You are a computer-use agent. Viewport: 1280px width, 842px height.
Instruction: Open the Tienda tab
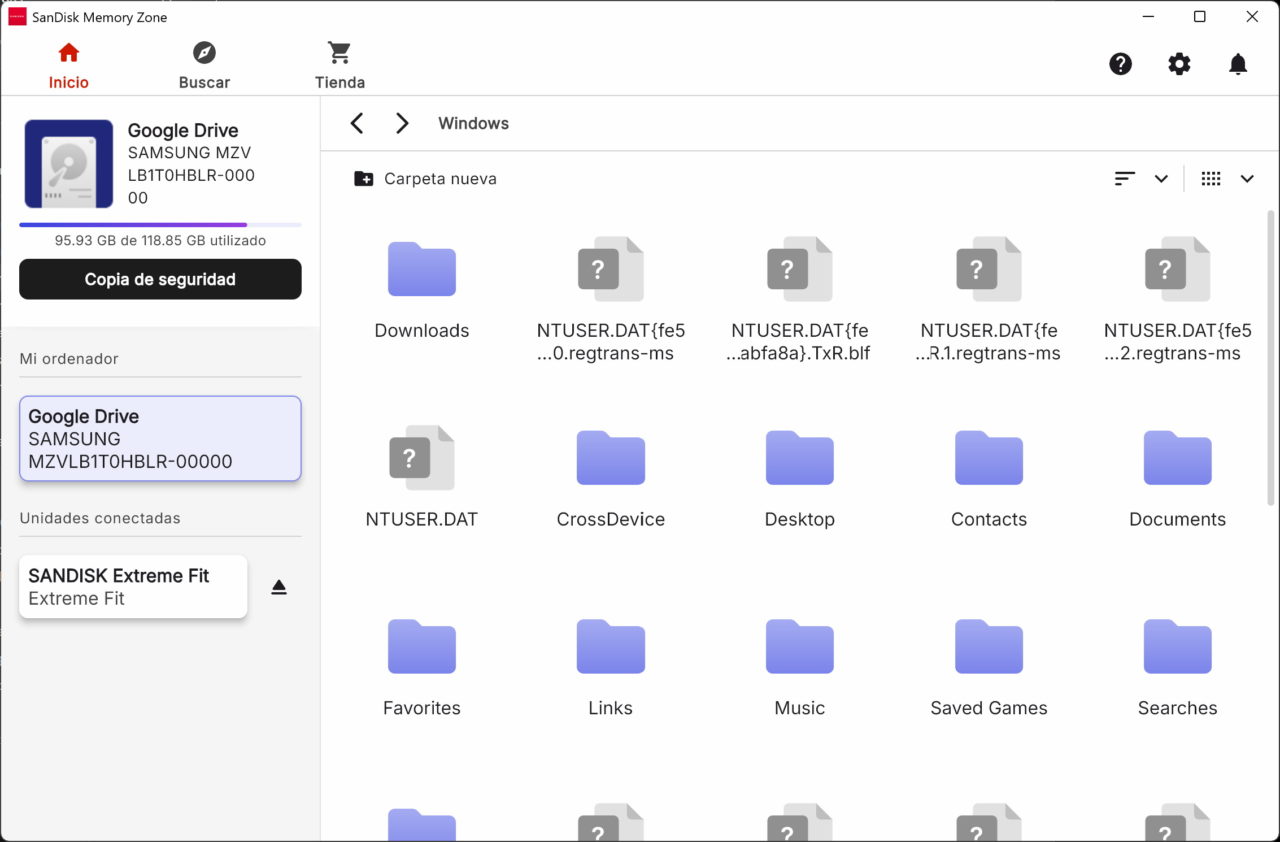tap(340, 66)
